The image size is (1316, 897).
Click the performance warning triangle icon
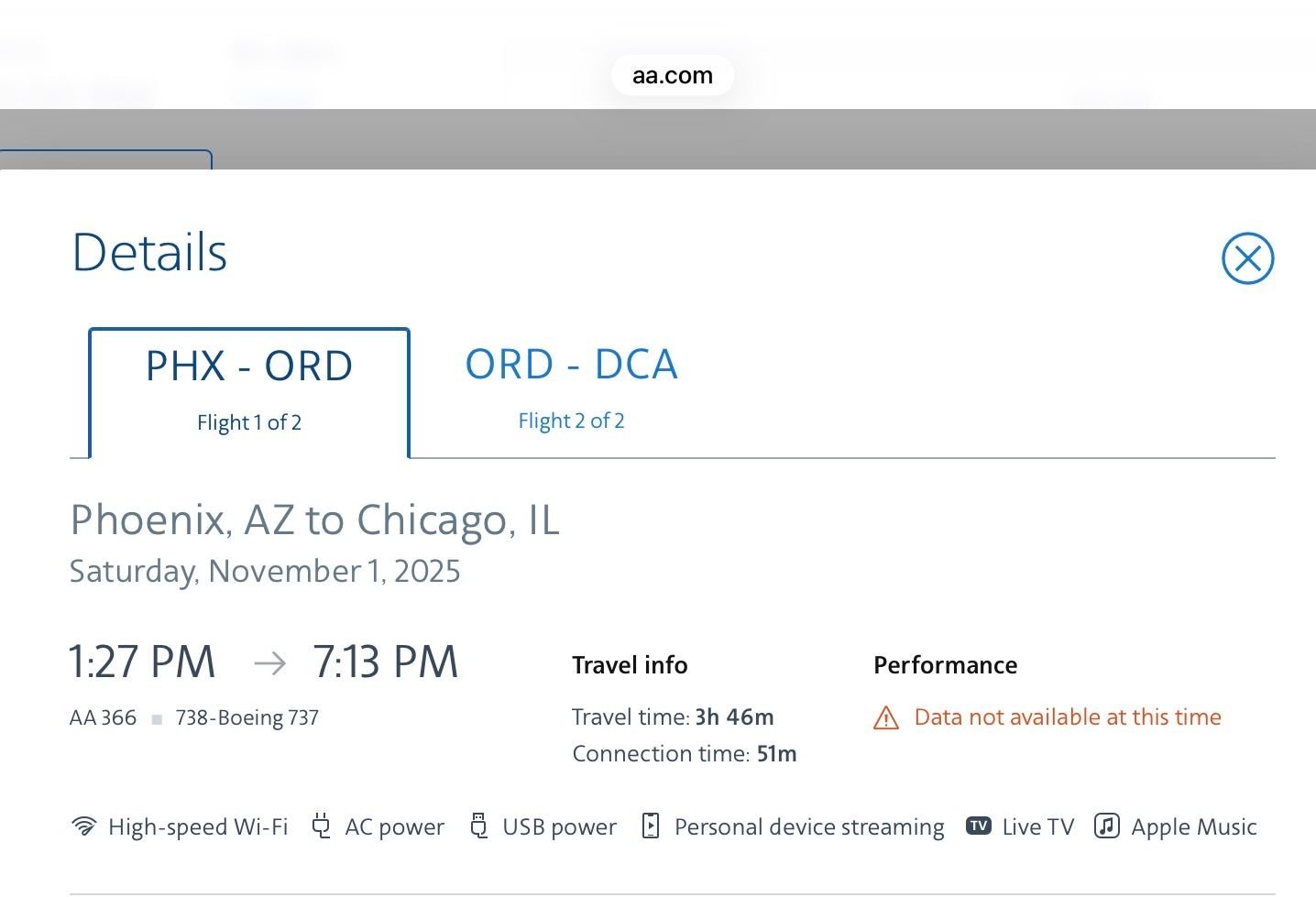[x=885, y=718]
